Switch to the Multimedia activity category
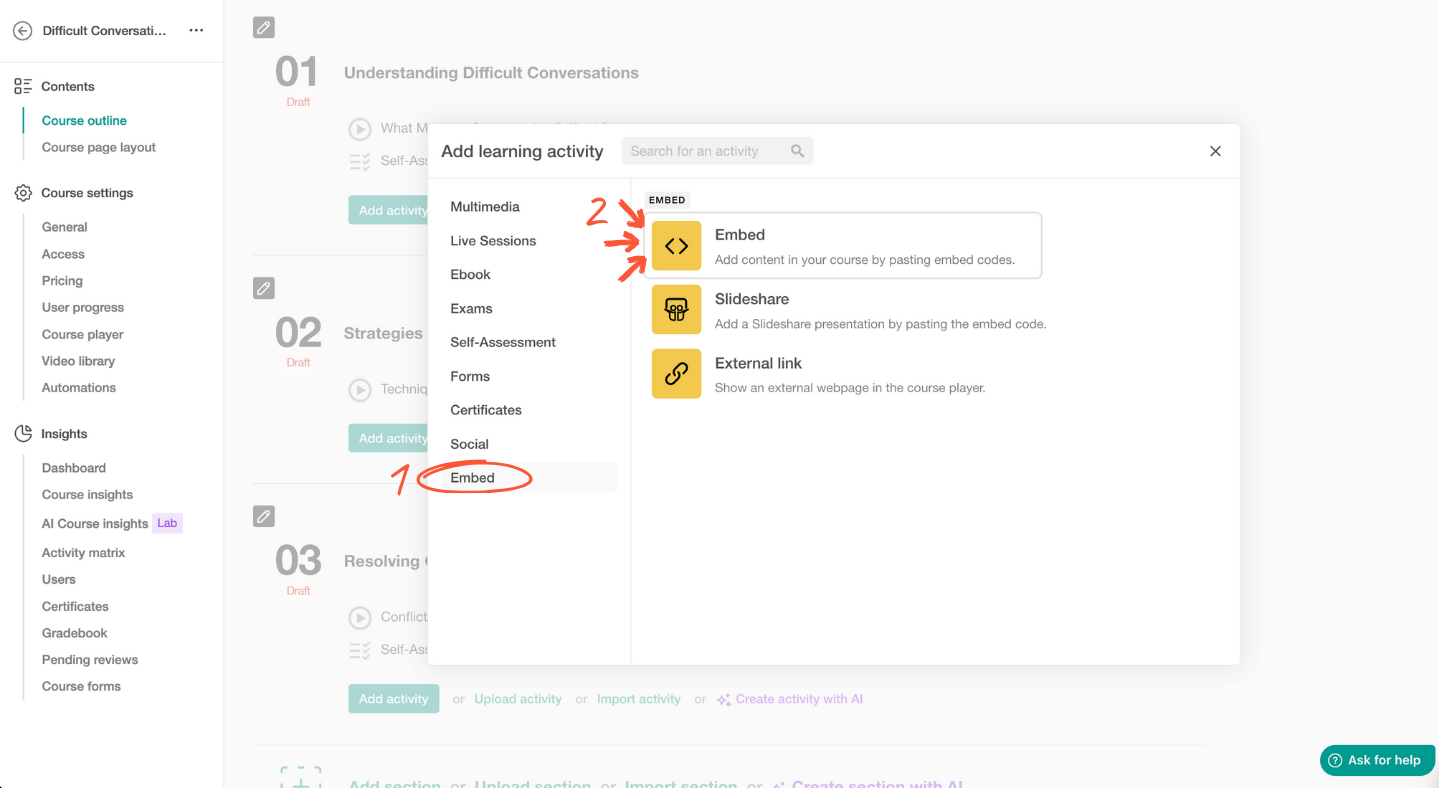 485,207
